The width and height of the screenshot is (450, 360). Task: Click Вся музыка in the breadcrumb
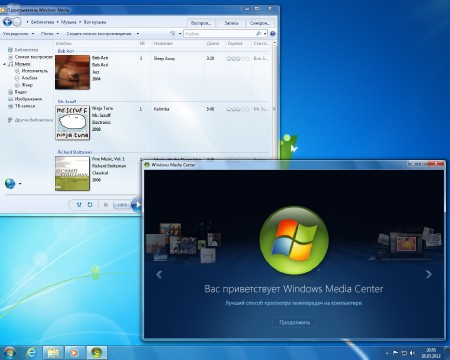95,22
